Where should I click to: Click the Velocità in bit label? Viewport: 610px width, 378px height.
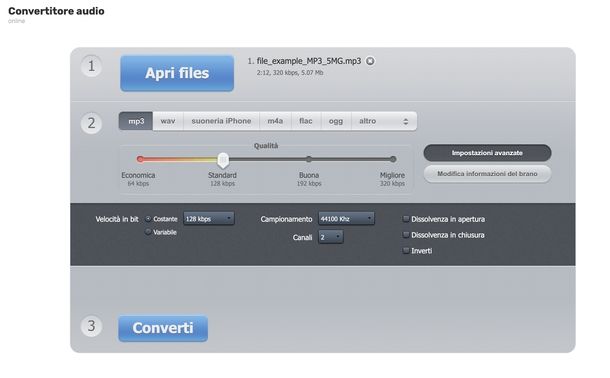pyautogui.click(x=117, y=219)
